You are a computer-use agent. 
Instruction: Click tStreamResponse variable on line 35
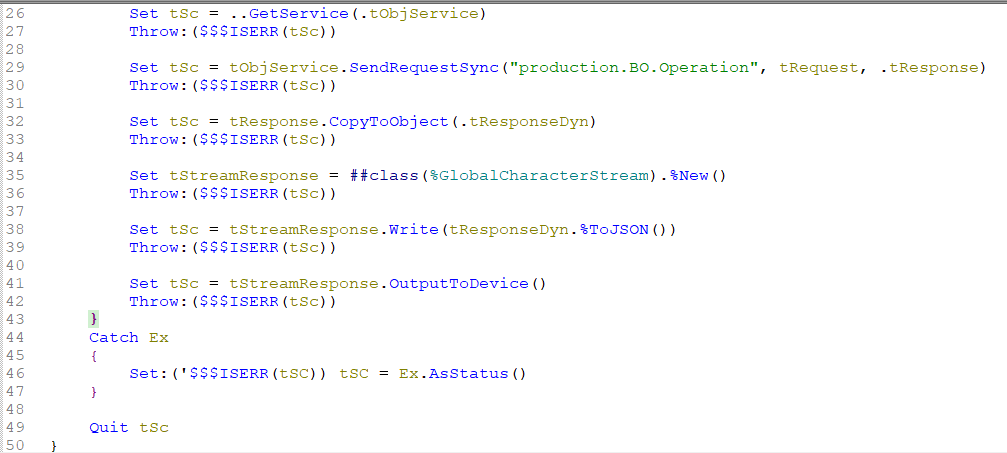coord(244,175)
